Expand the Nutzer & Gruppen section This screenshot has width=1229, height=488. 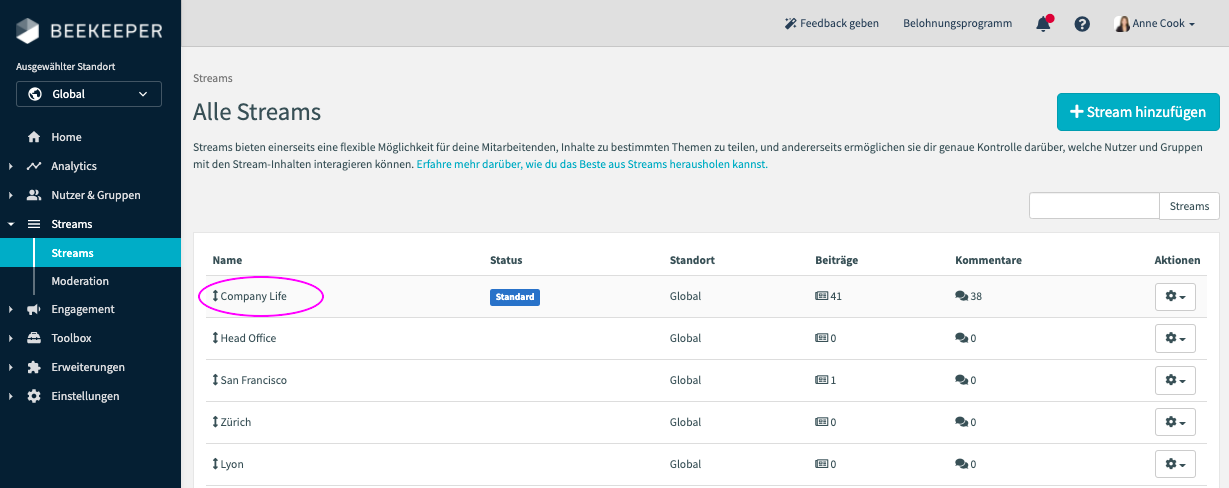point(95,195)
